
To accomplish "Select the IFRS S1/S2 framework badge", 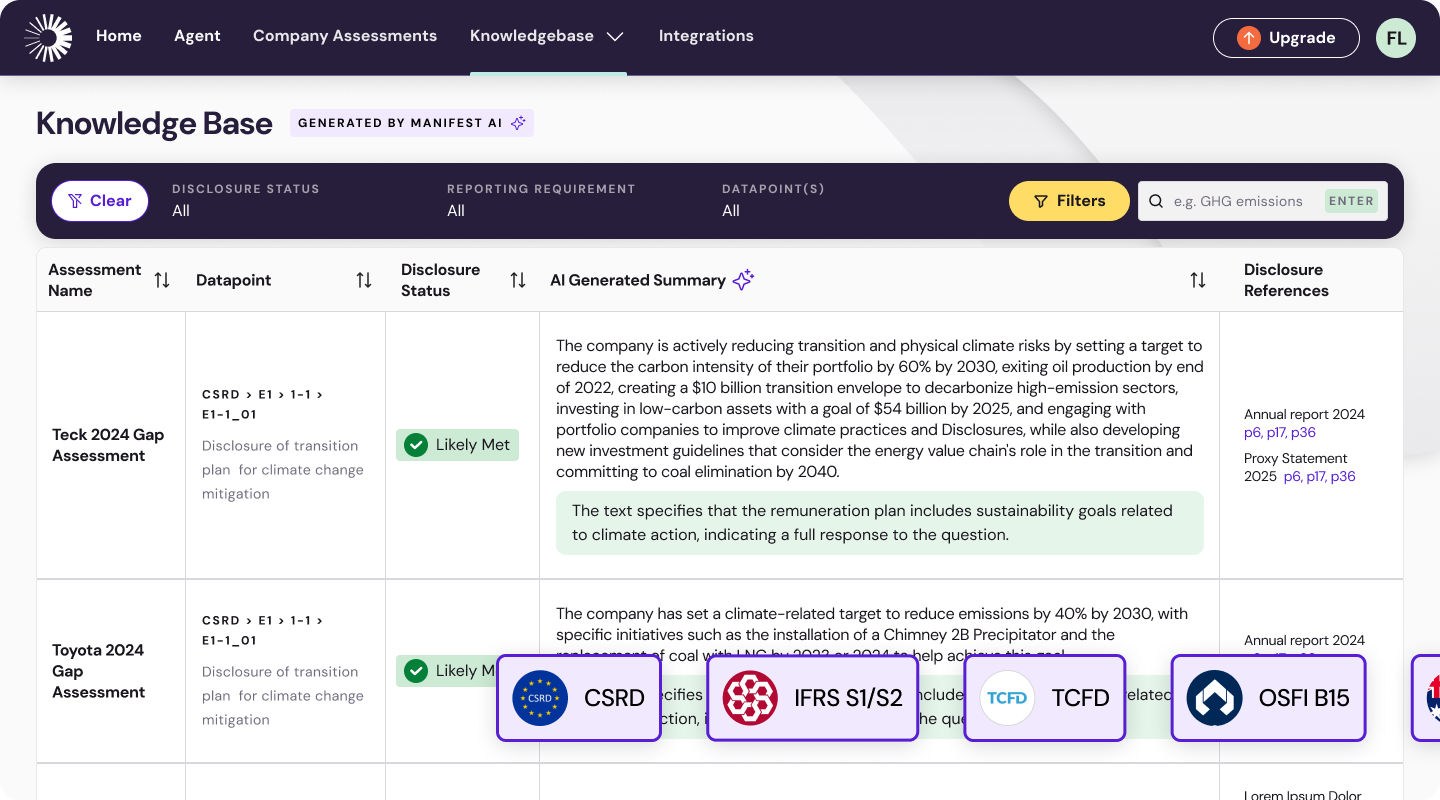I will (x=812, y=698).
